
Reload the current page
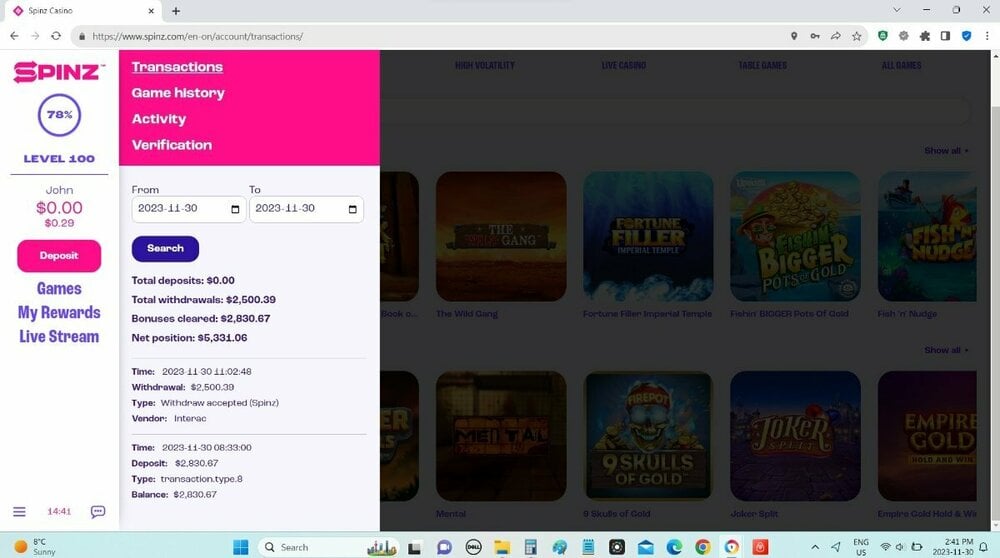56,36
